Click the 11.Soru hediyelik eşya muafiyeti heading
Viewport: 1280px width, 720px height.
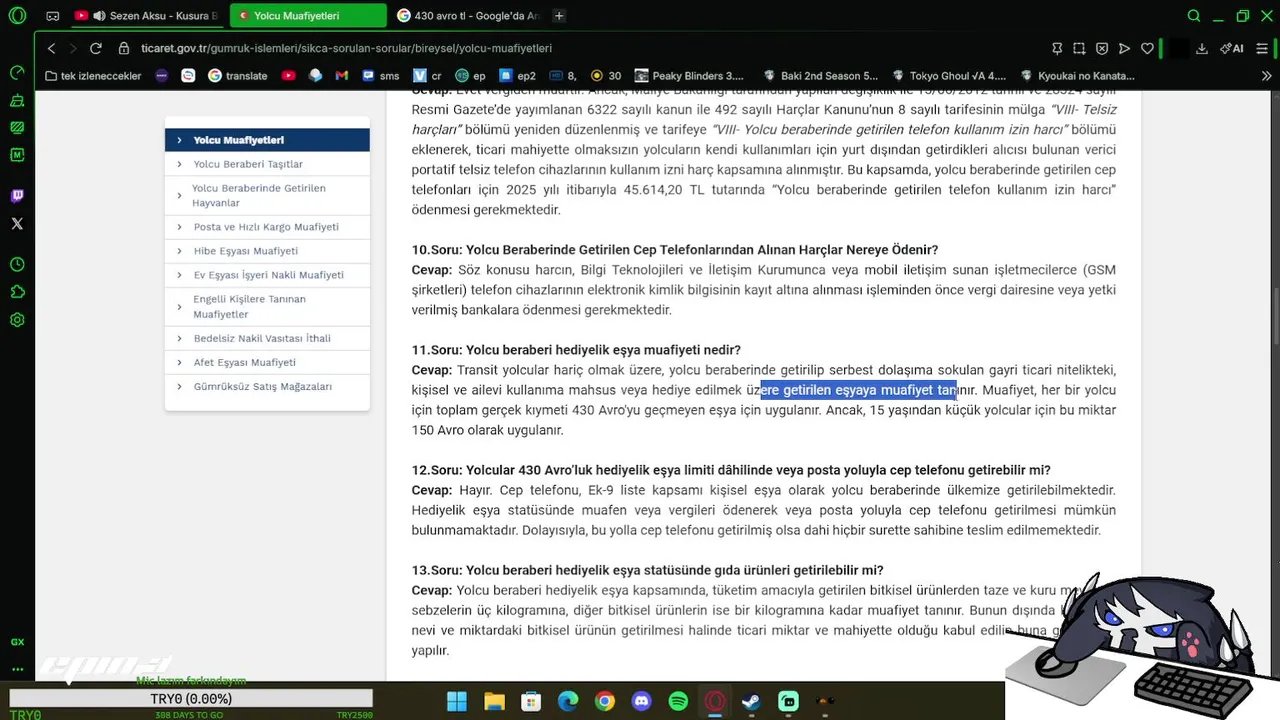click(576, 350)
